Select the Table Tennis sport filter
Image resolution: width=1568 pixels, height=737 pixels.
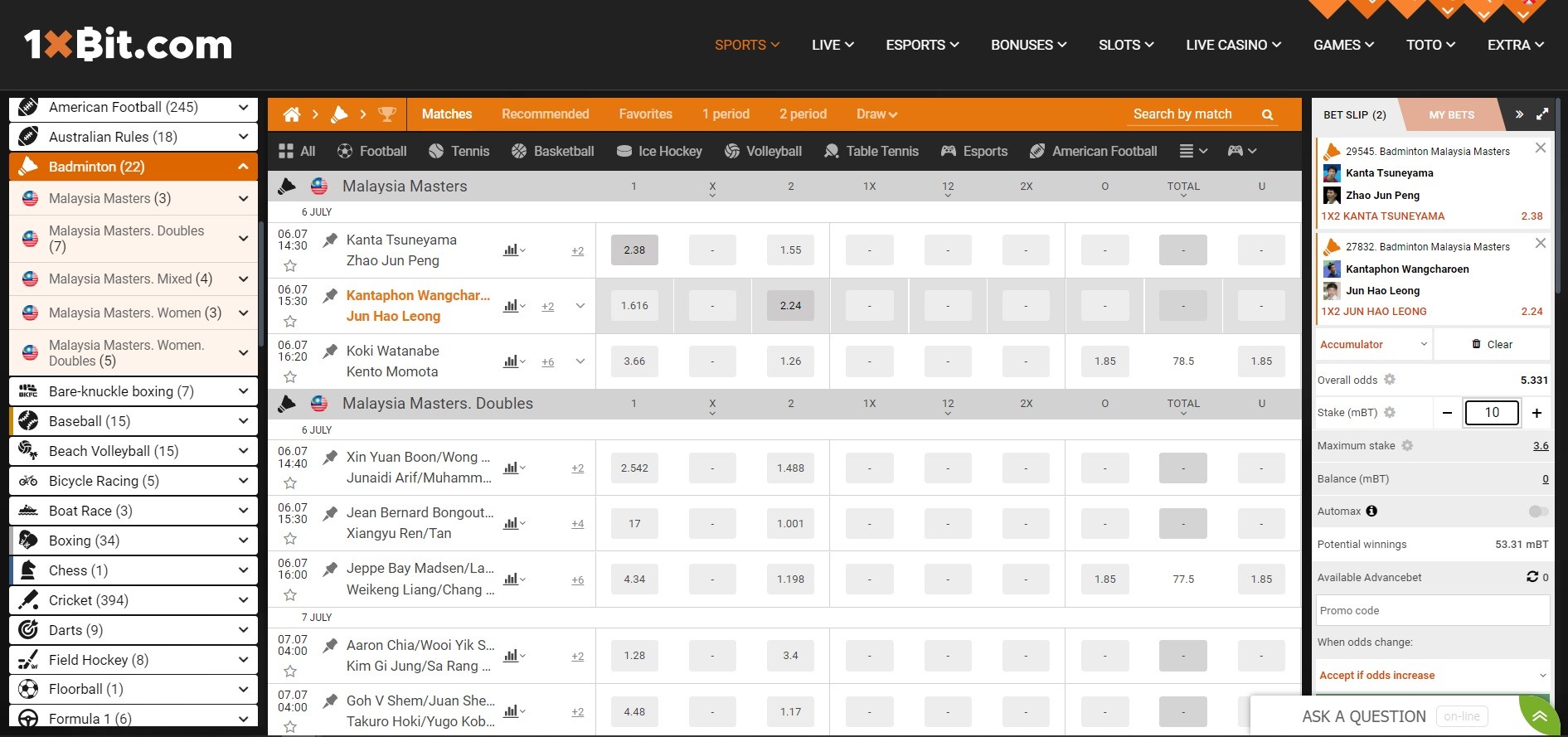pos(871,151)
